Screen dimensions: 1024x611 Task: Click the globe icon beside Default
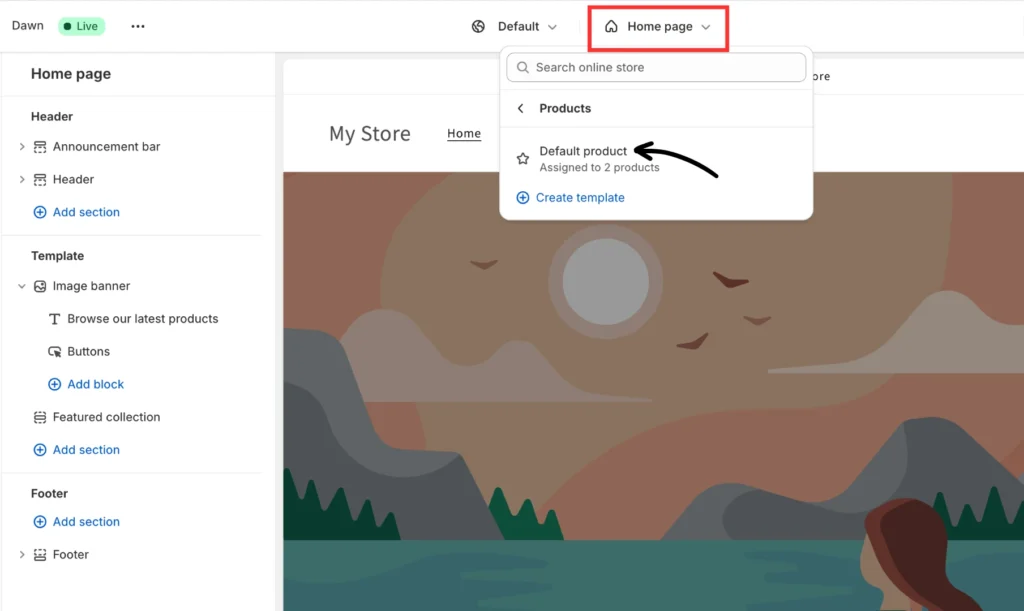(x=478, y=27)
